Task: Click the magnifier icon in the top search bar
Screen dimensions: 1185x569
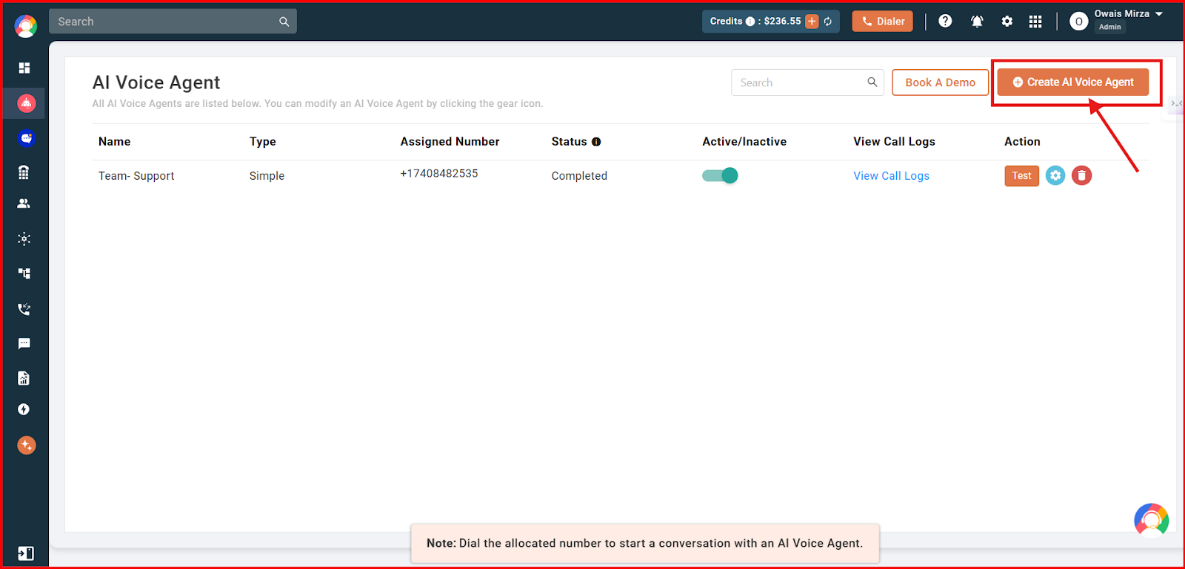Action: (x=284, y=22)
